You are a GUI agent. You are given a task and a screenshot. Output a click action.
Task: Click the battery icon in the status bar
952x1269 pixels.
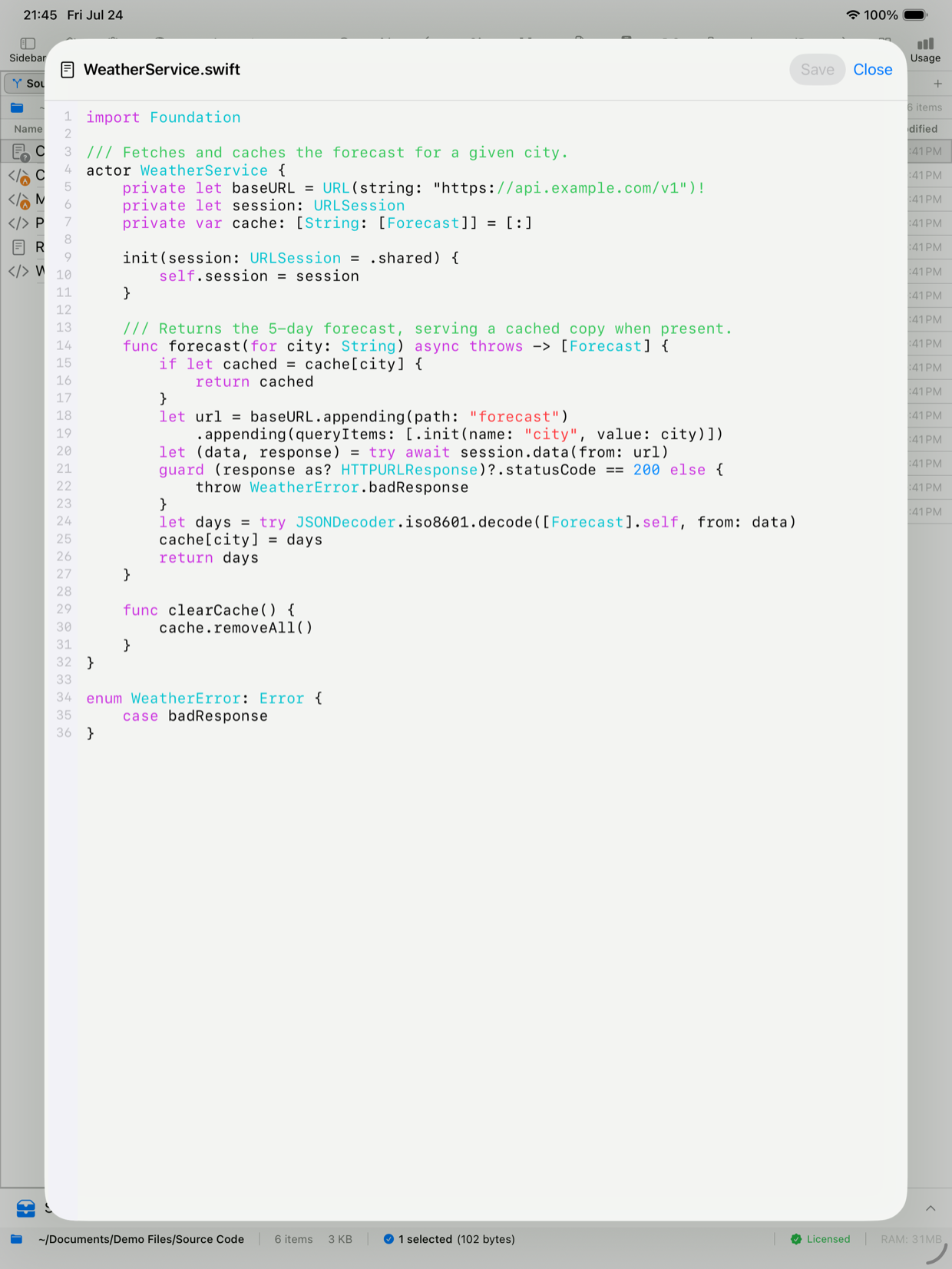pos(915,15)
